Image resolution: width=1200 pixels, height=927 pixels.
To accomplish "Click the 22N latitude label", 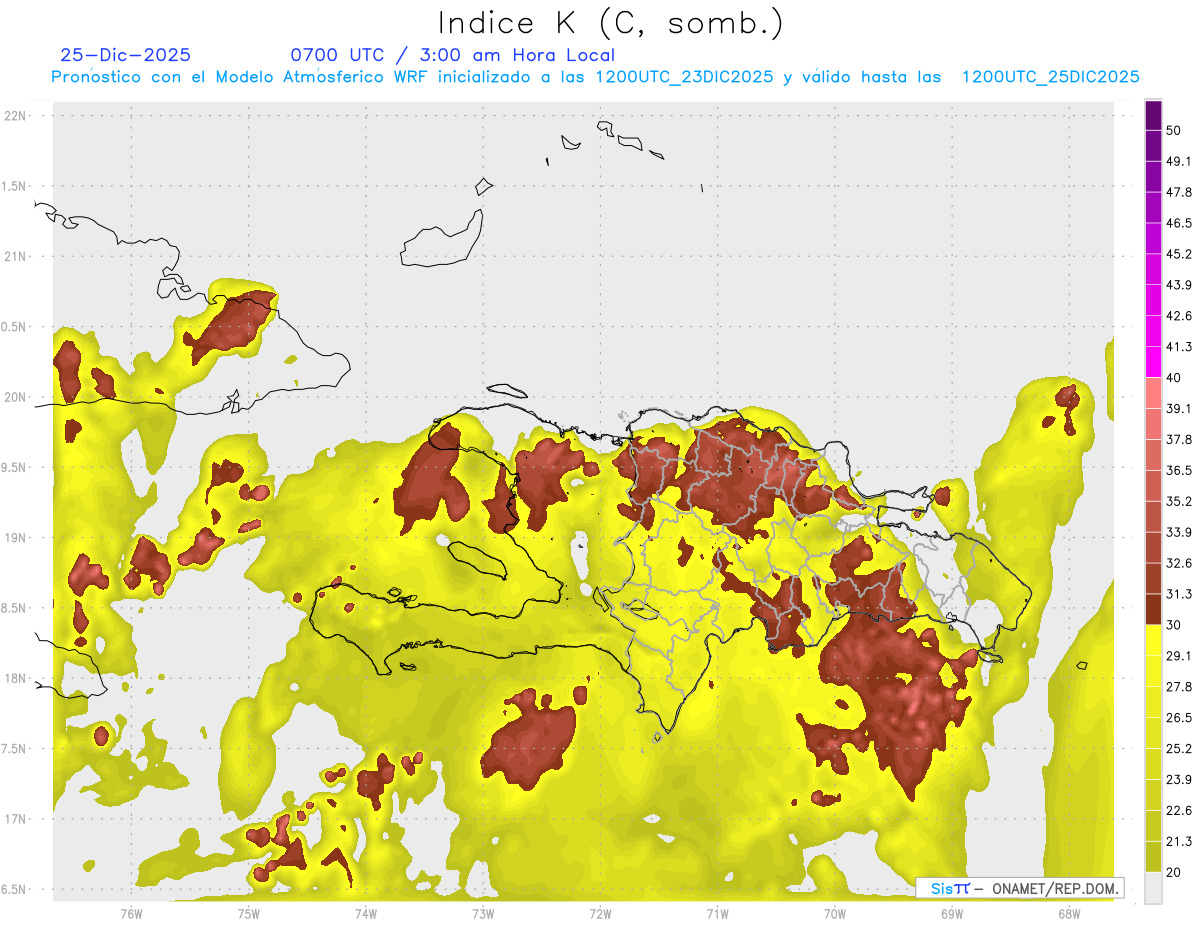I will point(17,116).
